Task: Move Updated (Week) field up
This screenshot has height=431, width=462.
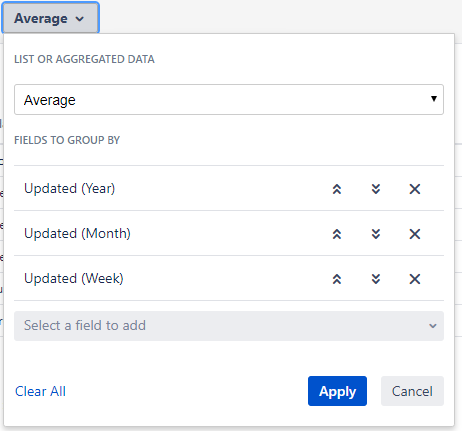Action: tap(337, 279)
